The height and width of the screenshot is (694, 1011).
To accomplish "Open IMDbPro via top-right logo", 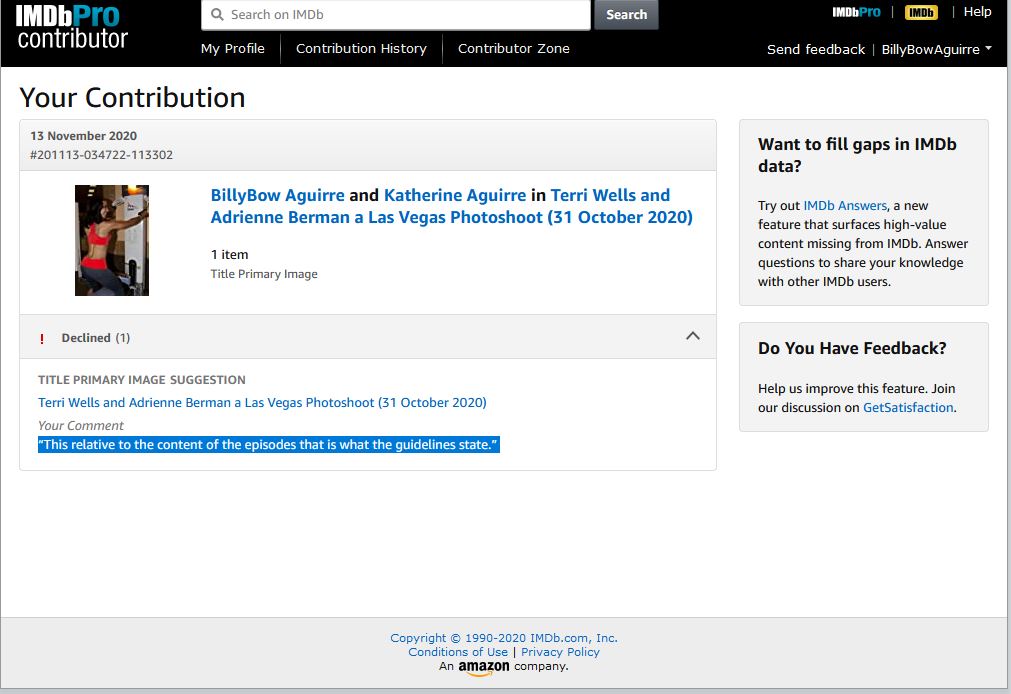I will [x=856, y=12].
